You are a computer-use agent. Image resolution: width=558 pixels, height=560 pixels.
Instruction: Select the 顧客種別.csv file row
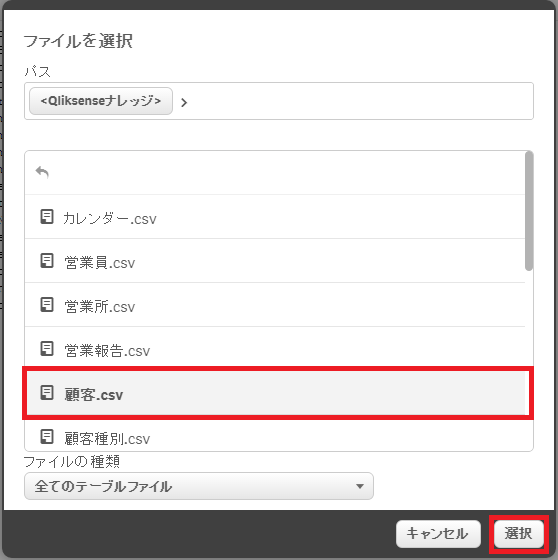[275, 436]
